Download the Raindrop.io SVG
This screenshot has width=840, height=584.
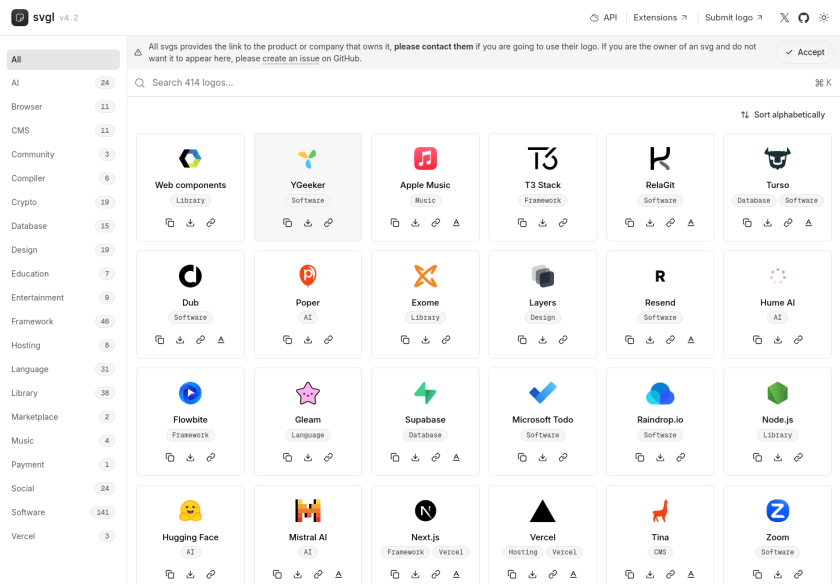point(660,458)
